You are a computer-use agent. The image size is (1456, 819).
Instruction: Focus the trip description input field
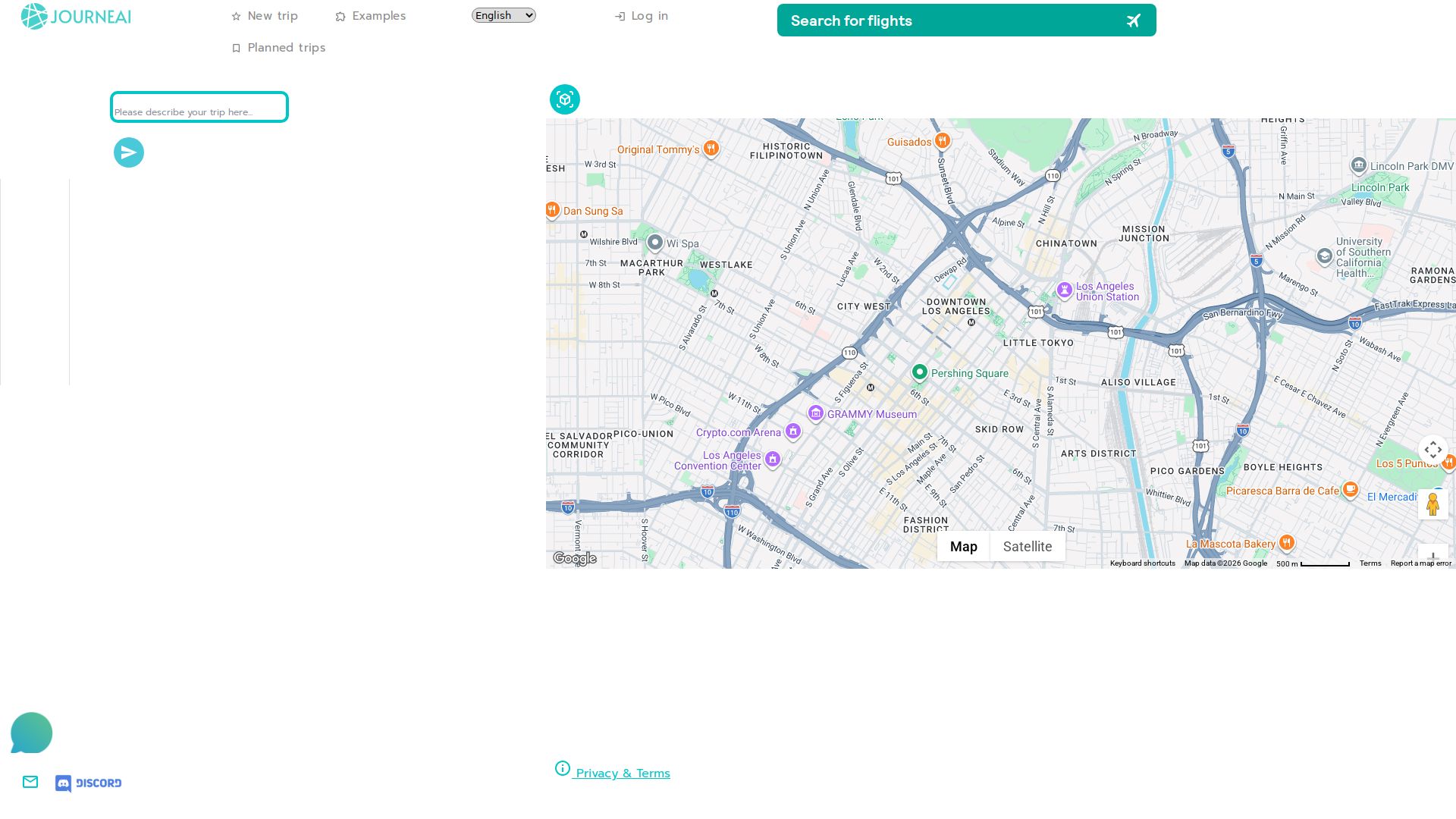(x=199, y=107)
